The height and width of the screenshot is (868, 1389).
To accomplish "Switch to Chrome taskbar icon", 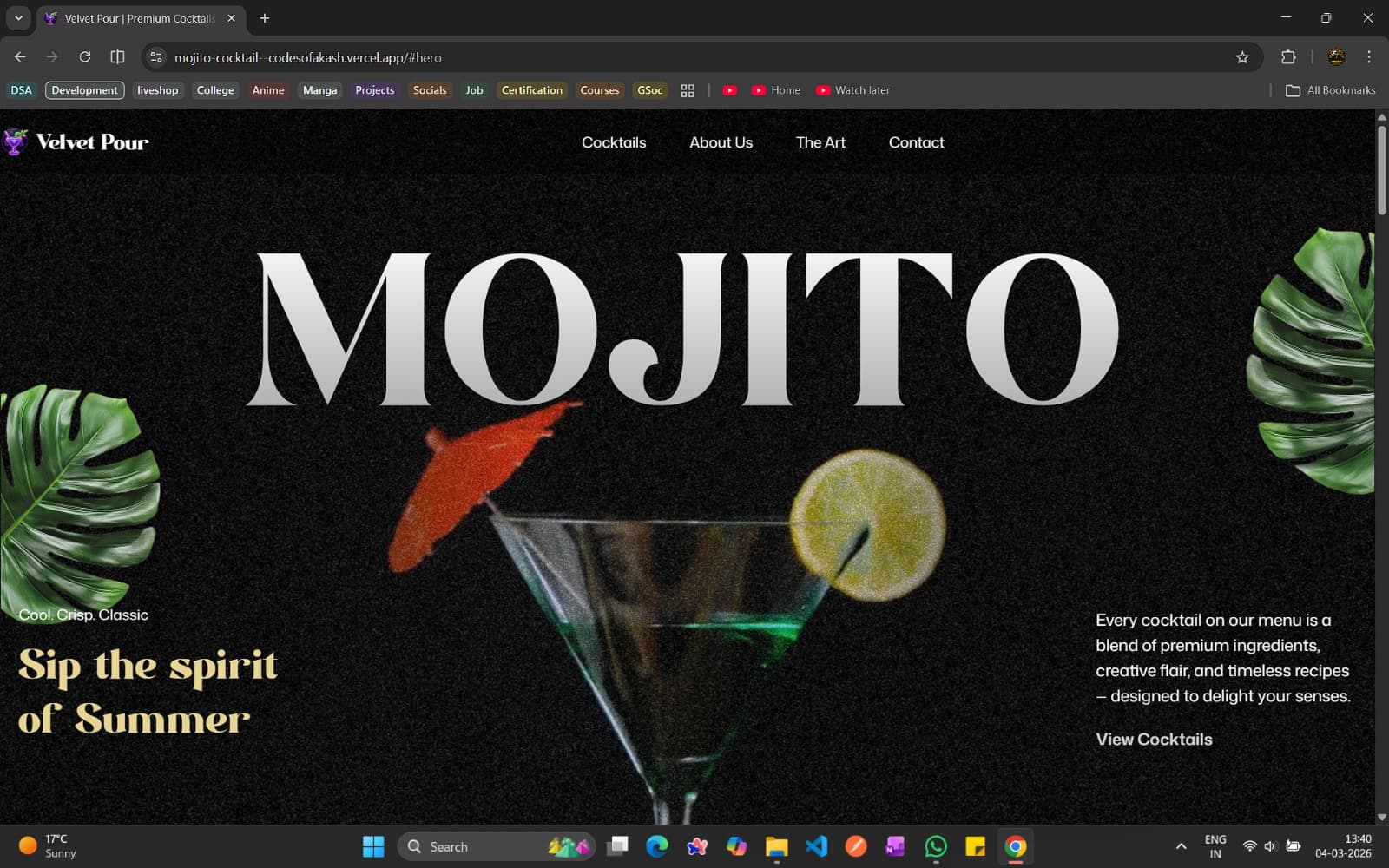I will 1015,846.
